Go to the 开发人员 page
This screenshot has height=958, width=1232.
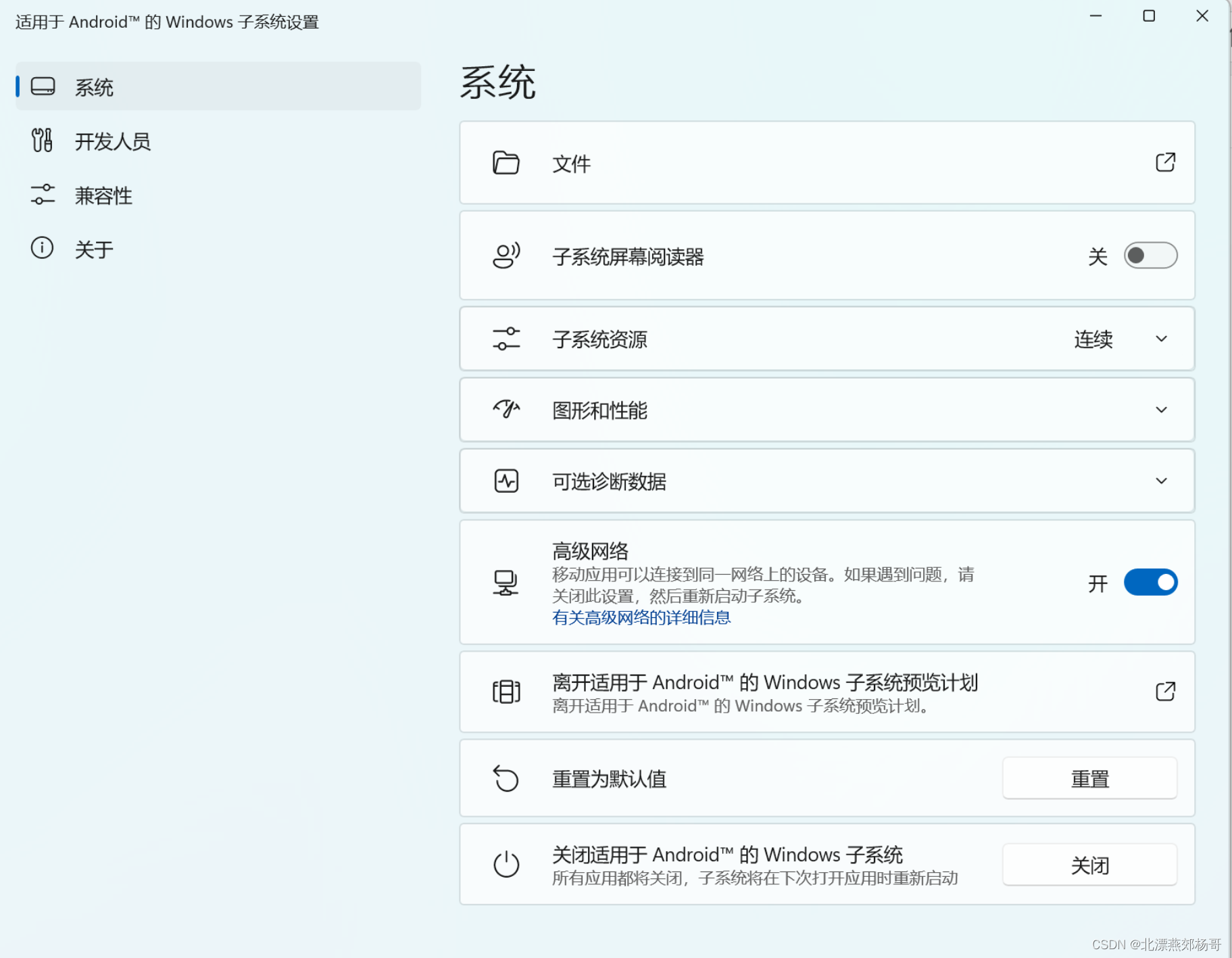(218, 141)
